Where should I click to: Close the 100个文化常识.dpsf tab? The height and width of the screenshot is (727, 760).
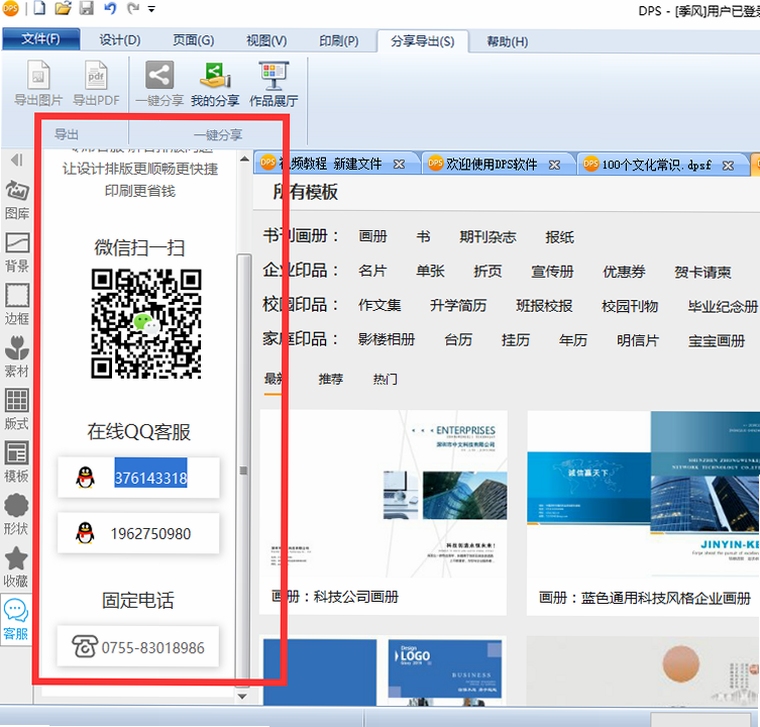pos(728,166)
